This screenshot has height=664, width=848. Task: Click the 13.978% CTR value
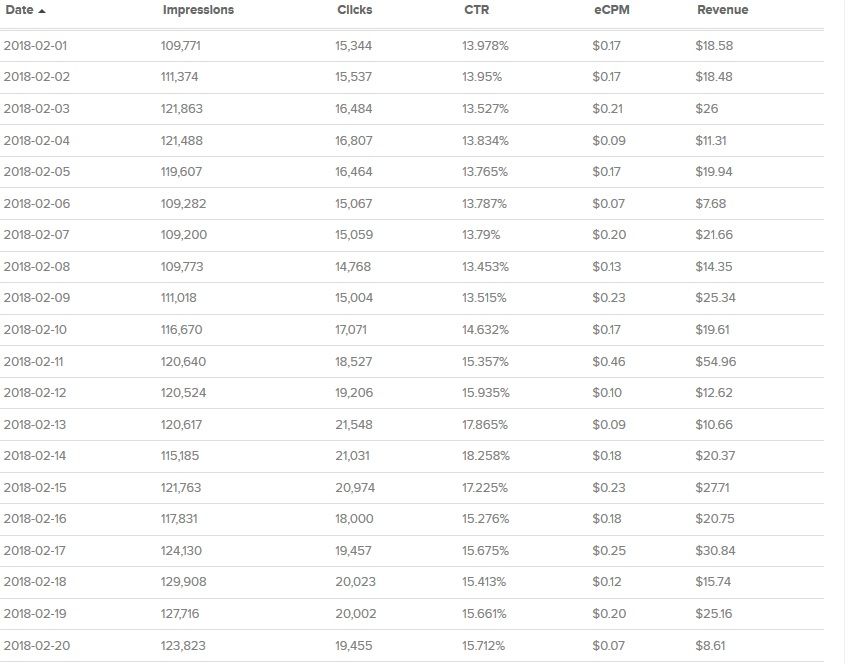[485, 46]
